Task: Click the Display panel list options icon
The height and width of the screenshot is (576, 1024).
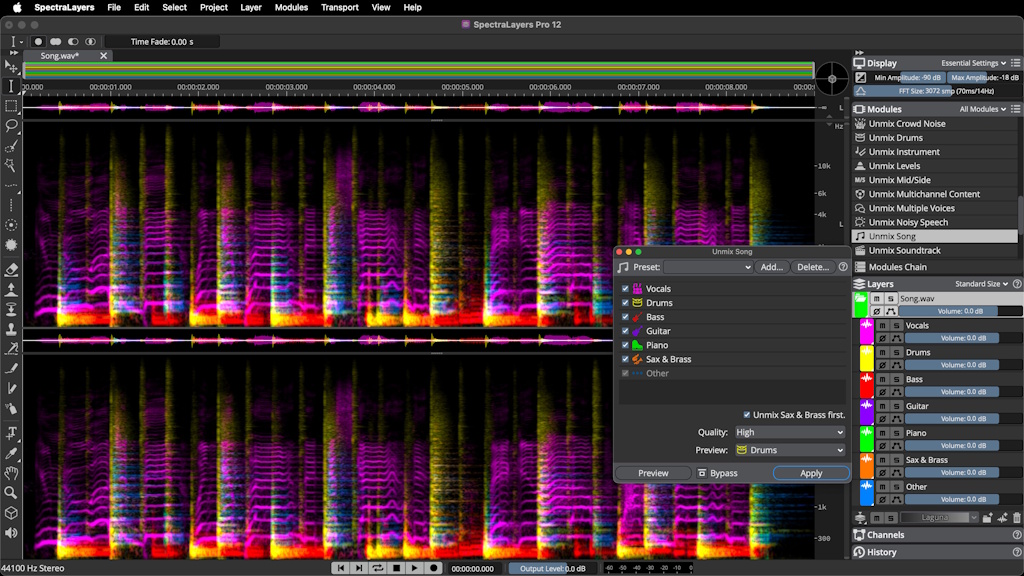Action: coord(1016,63)
